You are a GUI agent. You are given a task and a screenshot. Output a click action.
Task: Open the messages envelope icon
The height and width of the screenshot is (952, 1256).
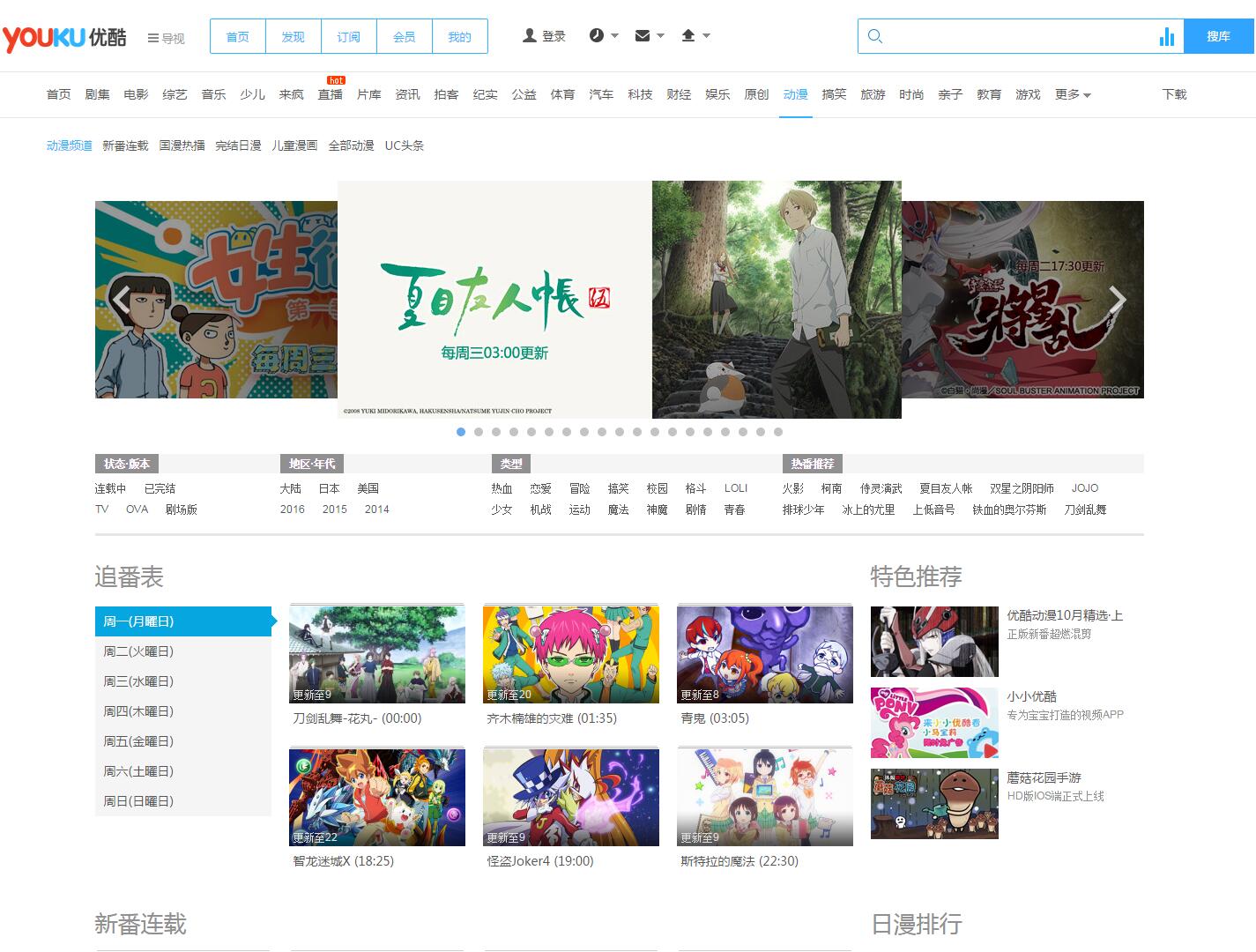(x=643, y=36)
